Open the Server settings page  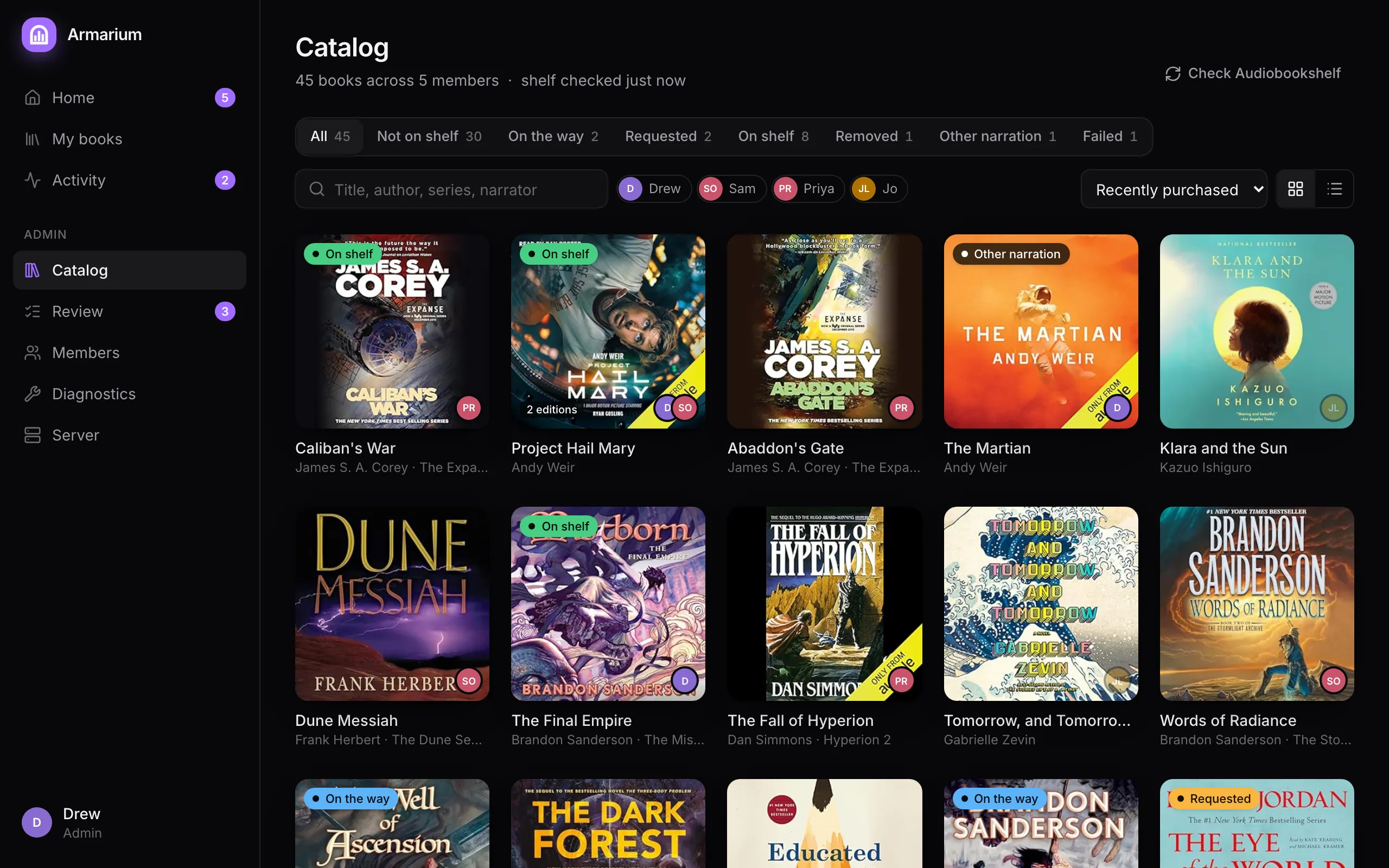(130, 435)
